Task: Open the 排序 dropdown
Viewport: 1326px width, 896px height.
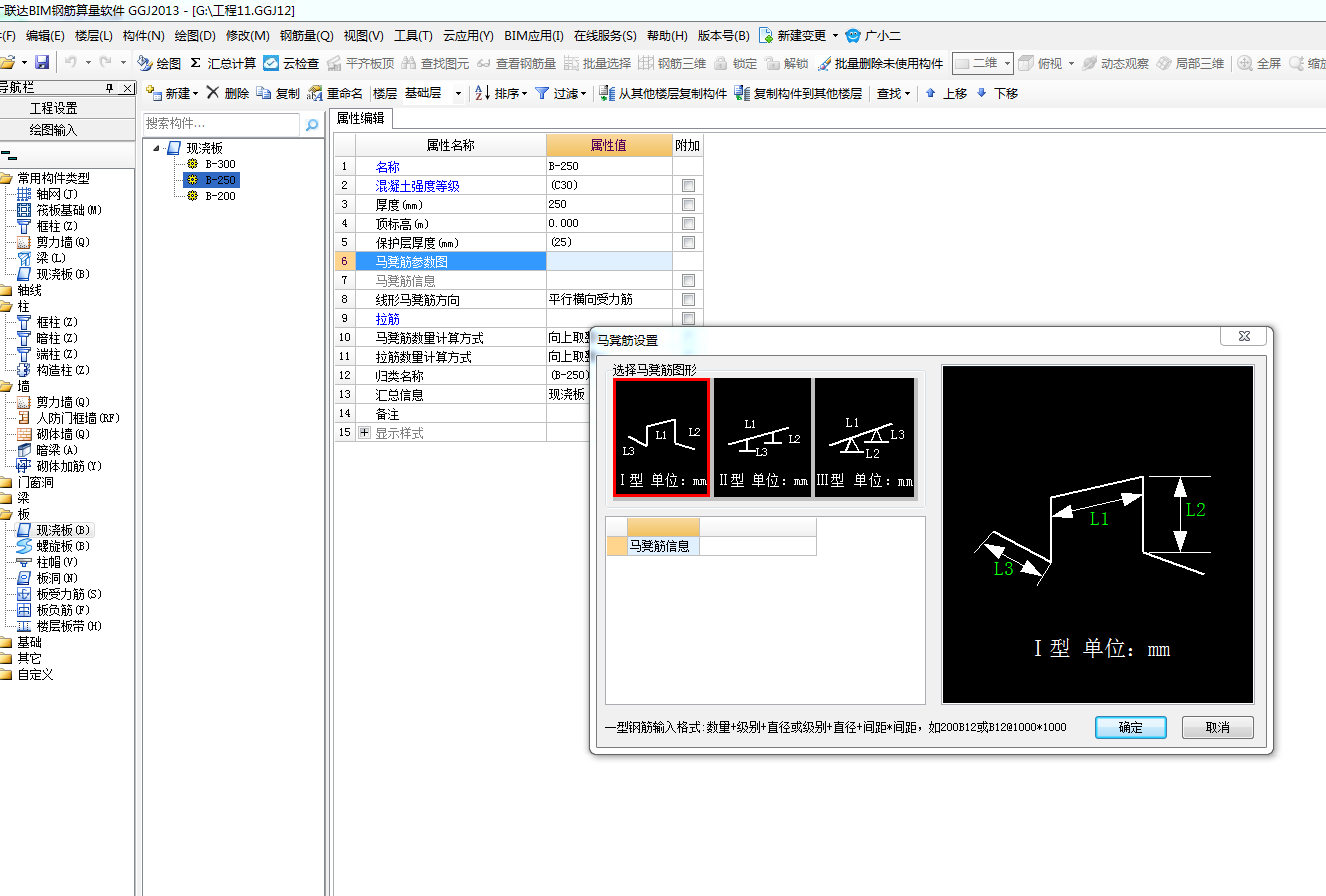Action: pyautogui.click(x=501, y=93)
